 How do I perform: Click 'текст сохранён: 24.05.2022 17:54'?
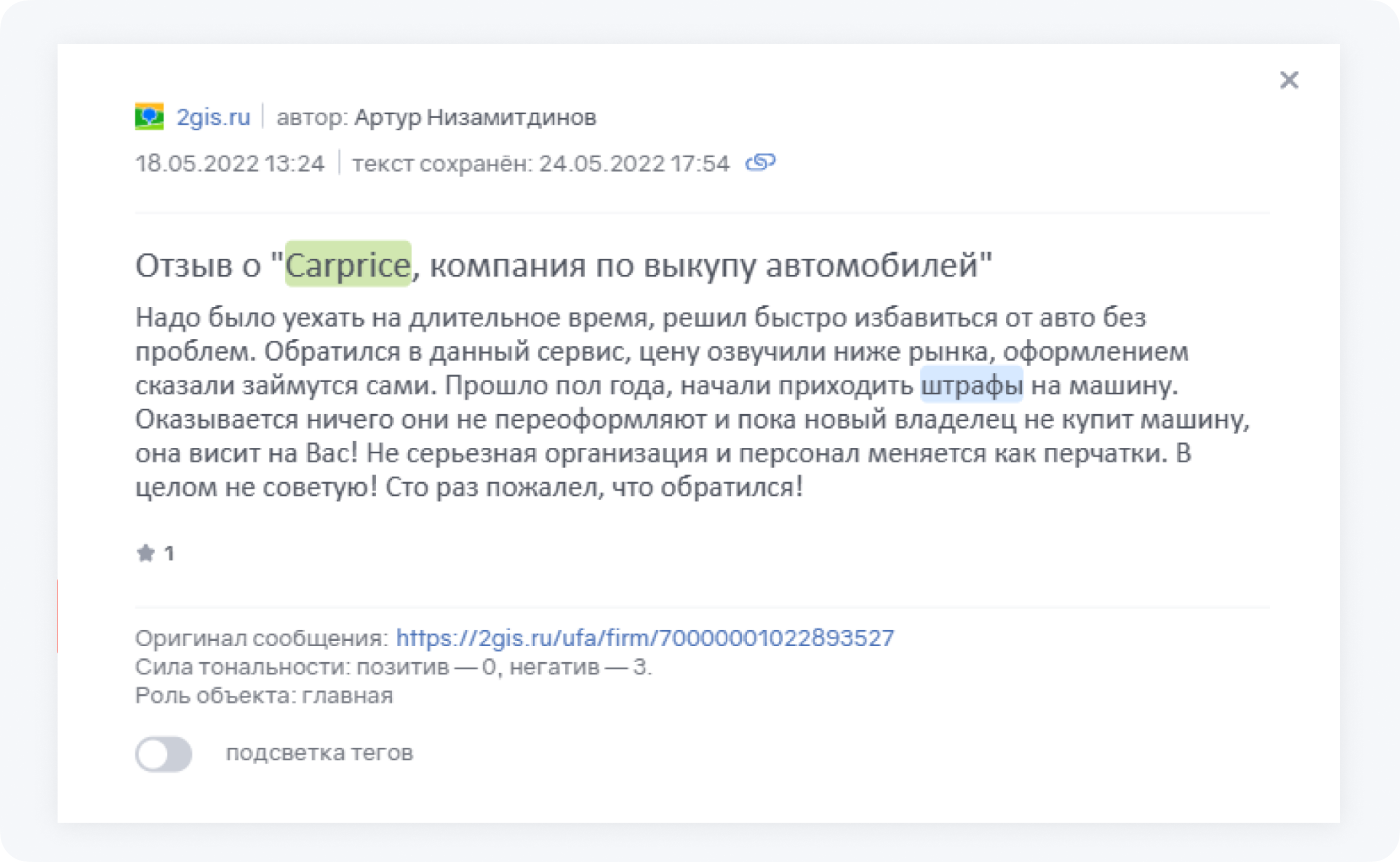[541, 164]
